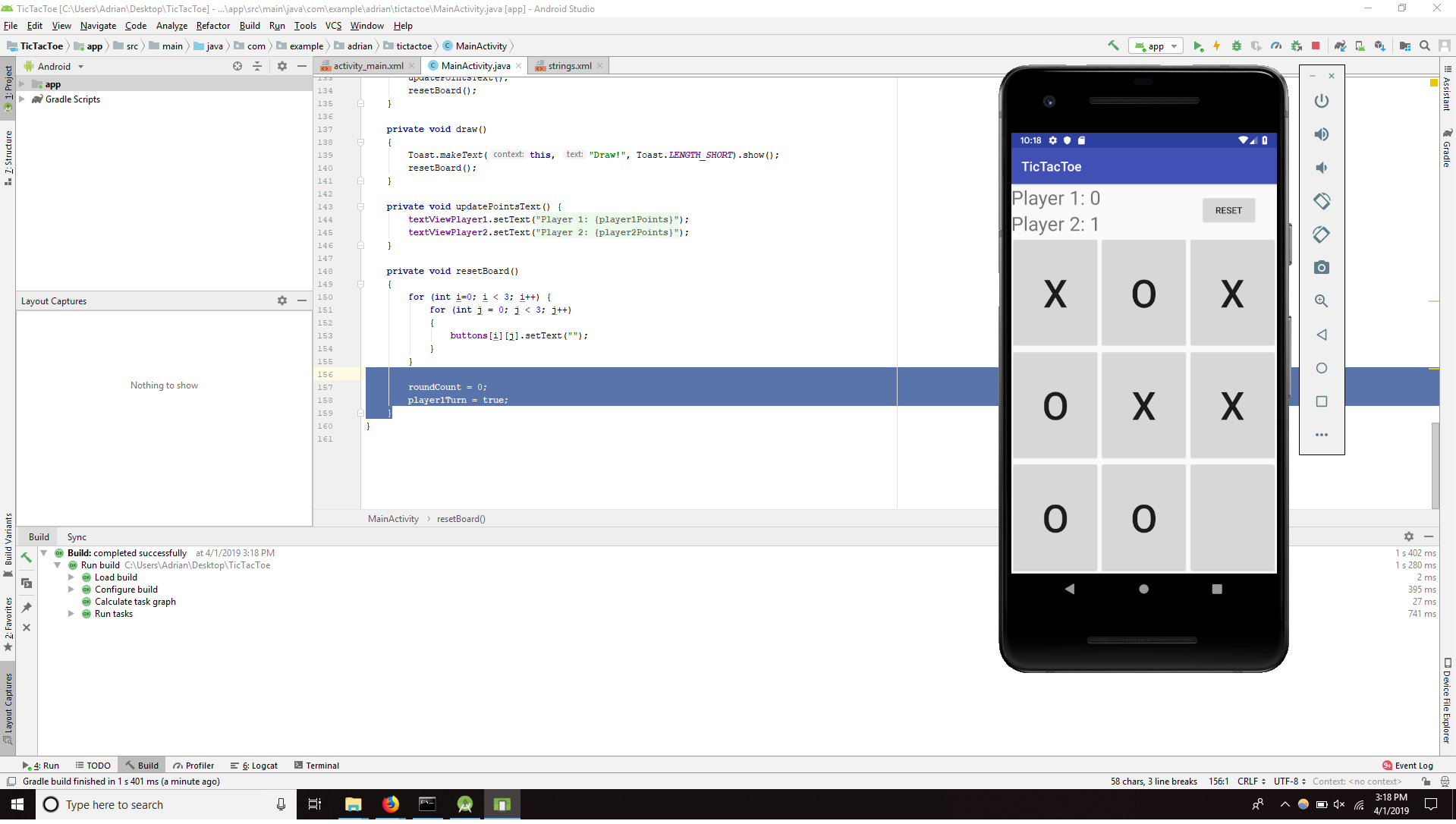Viewport: 1456px width, 824px height.
Task: Stop the running application
Action: click(x=1315, y=46)
